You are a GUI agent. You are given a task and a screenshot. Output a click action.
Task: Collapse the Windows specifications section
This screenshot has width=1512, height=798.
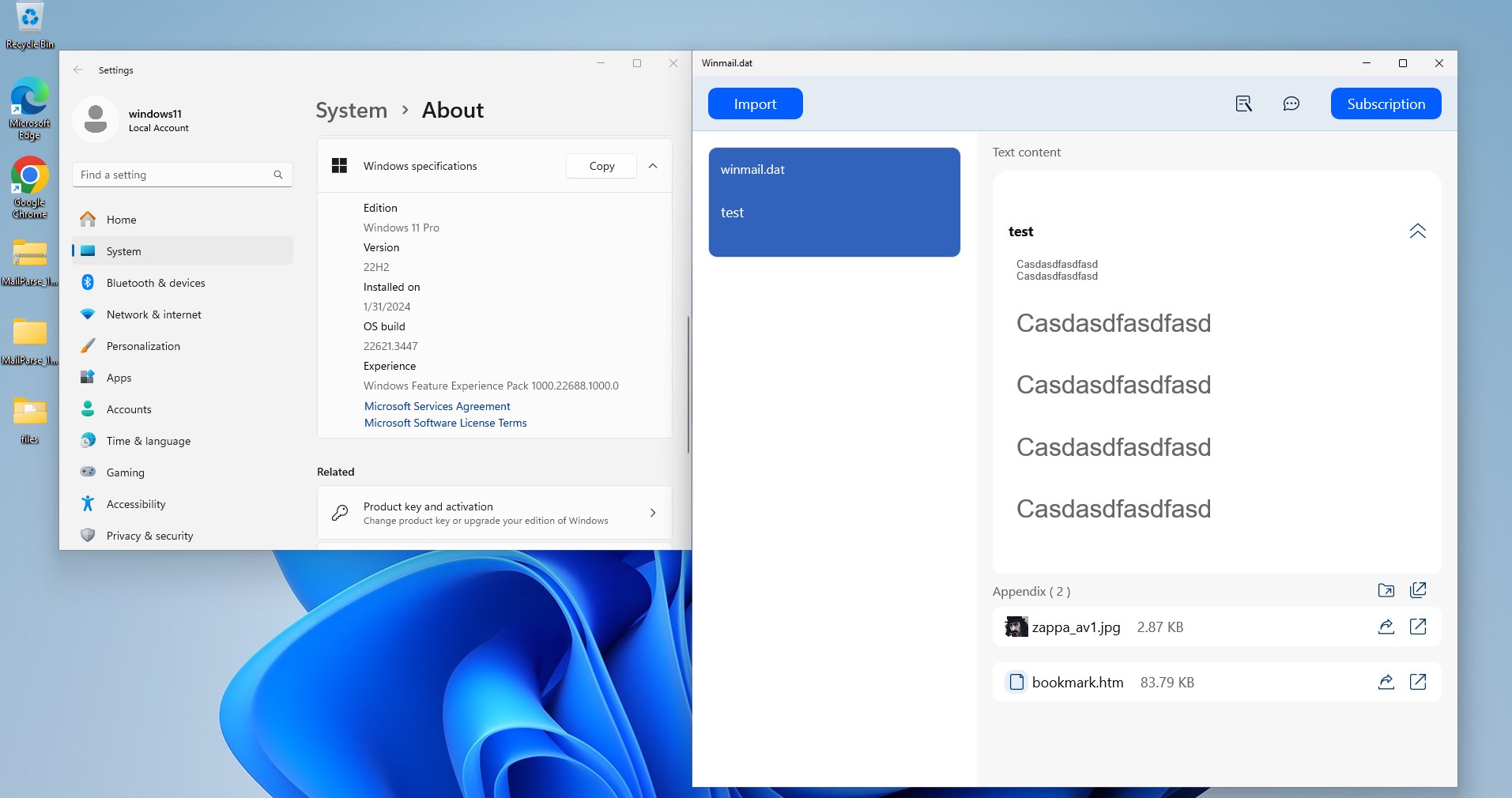(x=654, y=166)
